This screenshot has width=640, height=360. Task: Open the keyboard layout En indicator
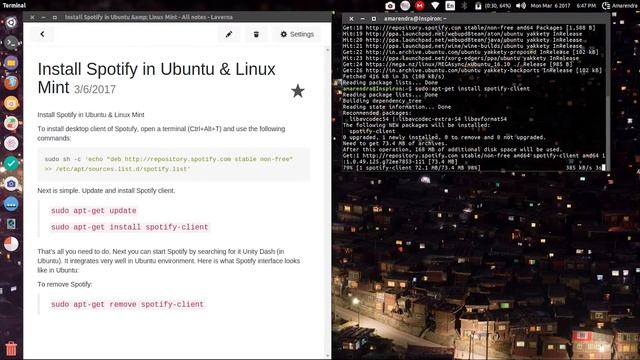tap(450, 6)
